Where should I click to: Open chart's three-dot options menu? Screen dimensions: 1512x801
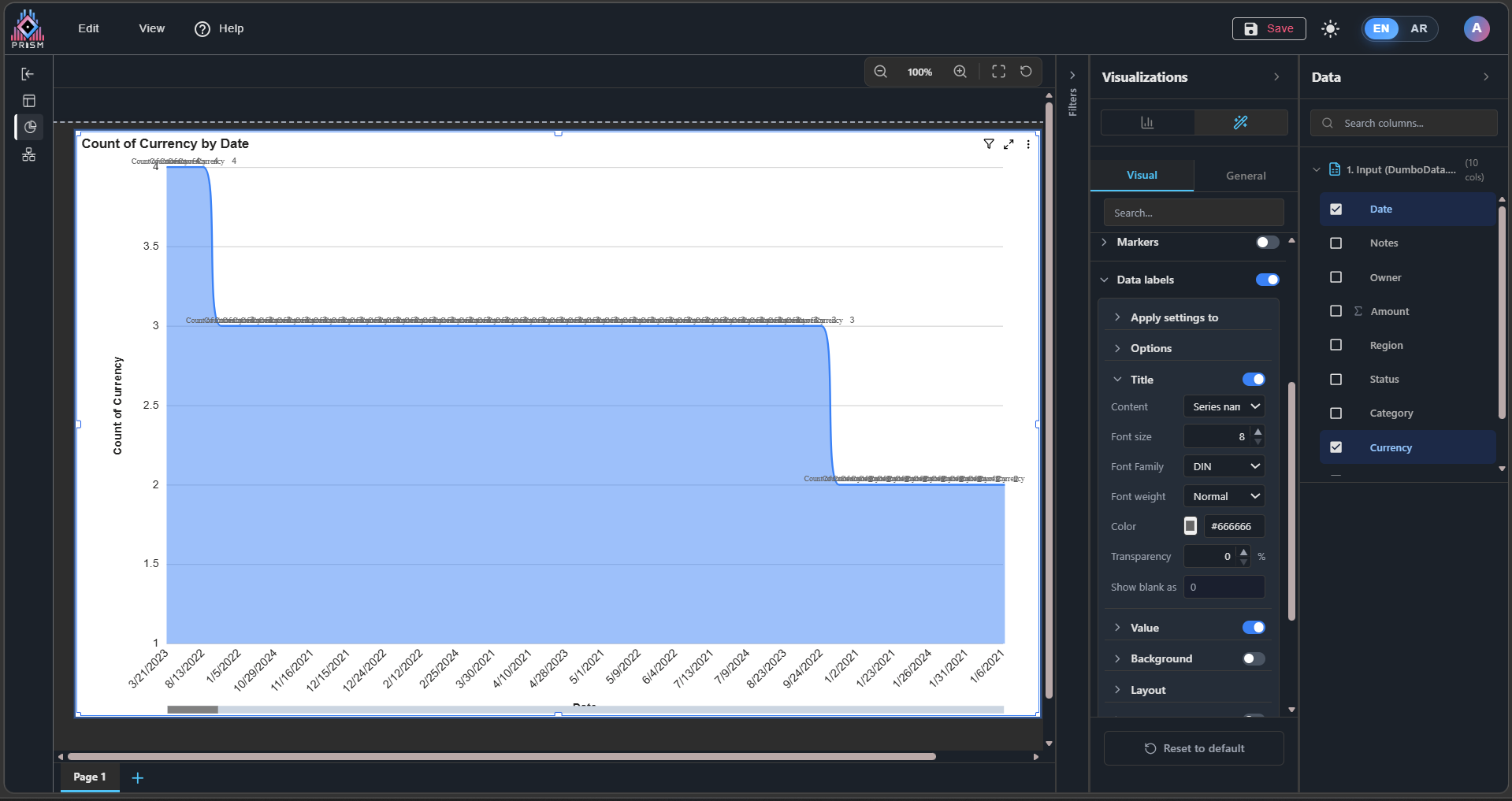tap(1028, 144)
